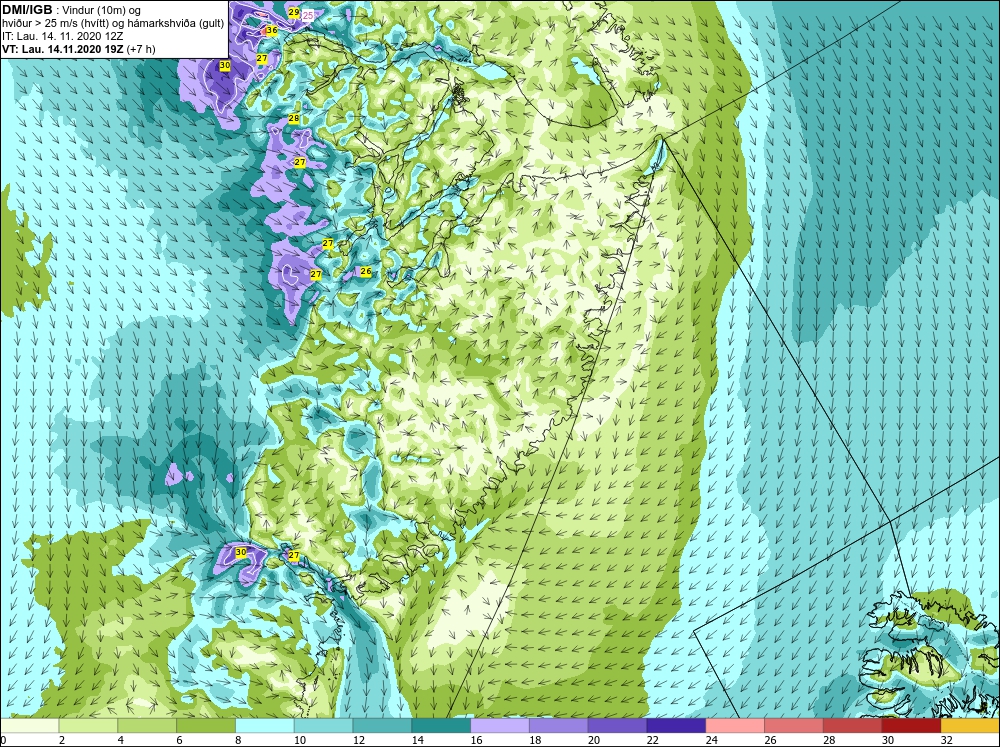Viewport: 1000px width, 747px height.
Task: Click the 24–26 m/s pink legend swatch
Action: 735,726
